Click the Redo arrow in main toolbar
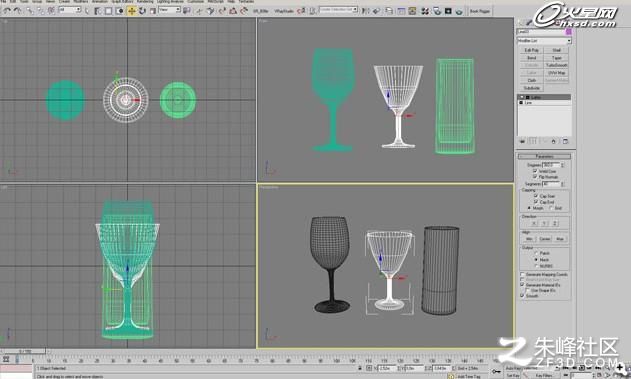The height and width of the screenshot is (379, 631). [18, 11]
